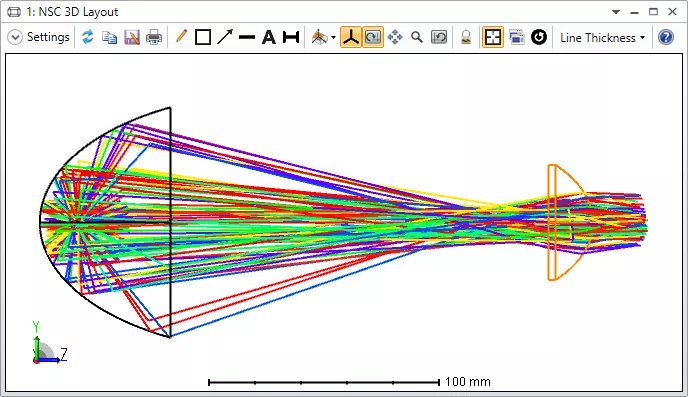Expand the Settings chevron

(x=15, y=37)
